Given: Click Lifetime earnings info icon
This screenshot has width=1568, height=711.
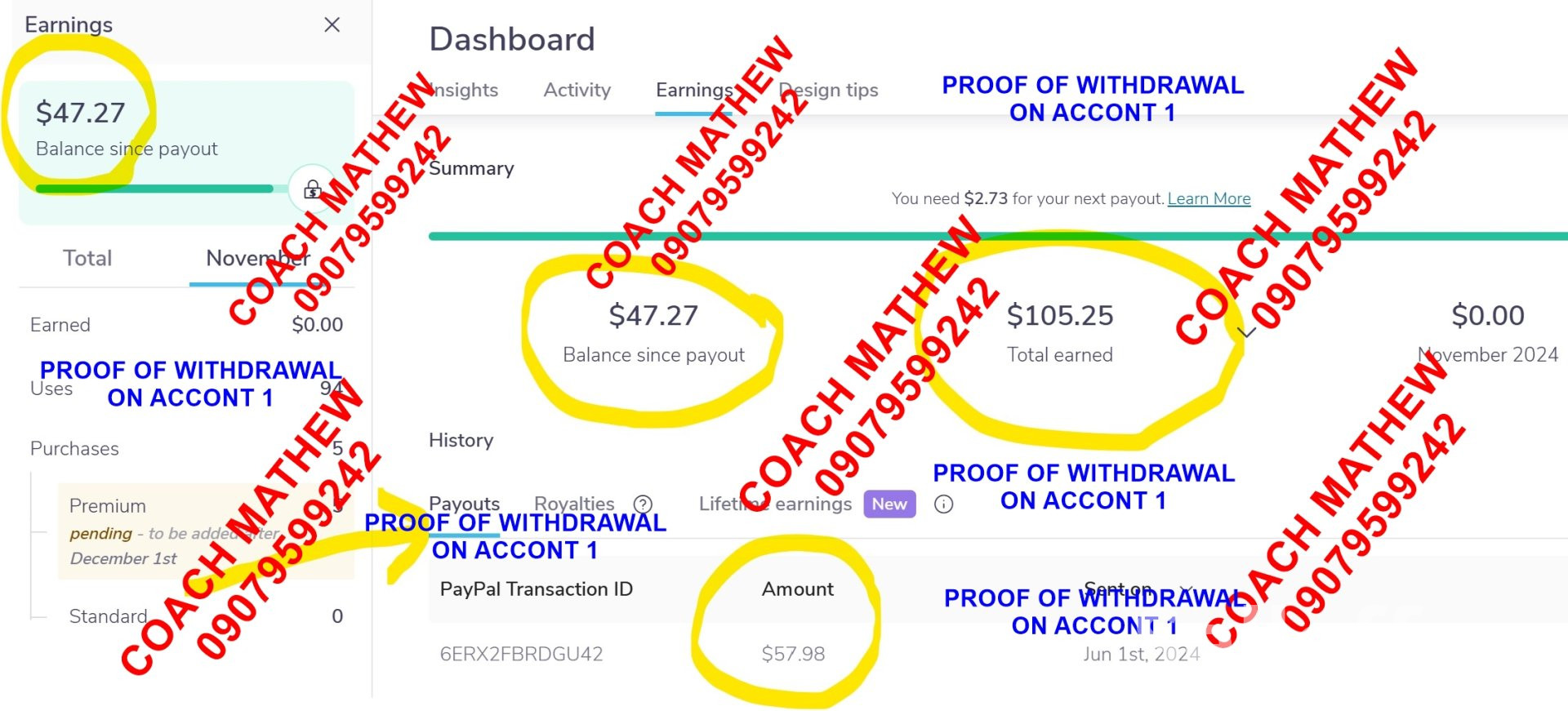Looking at the screenshot, I should 943,504.
